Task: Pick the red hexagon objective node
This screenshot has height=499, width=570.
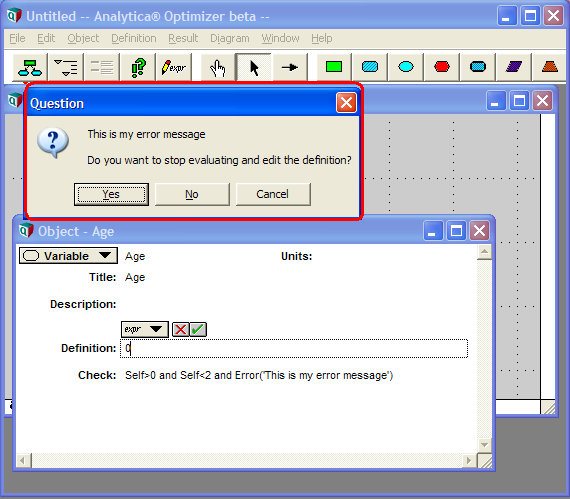Action: (x=442, y=67)
